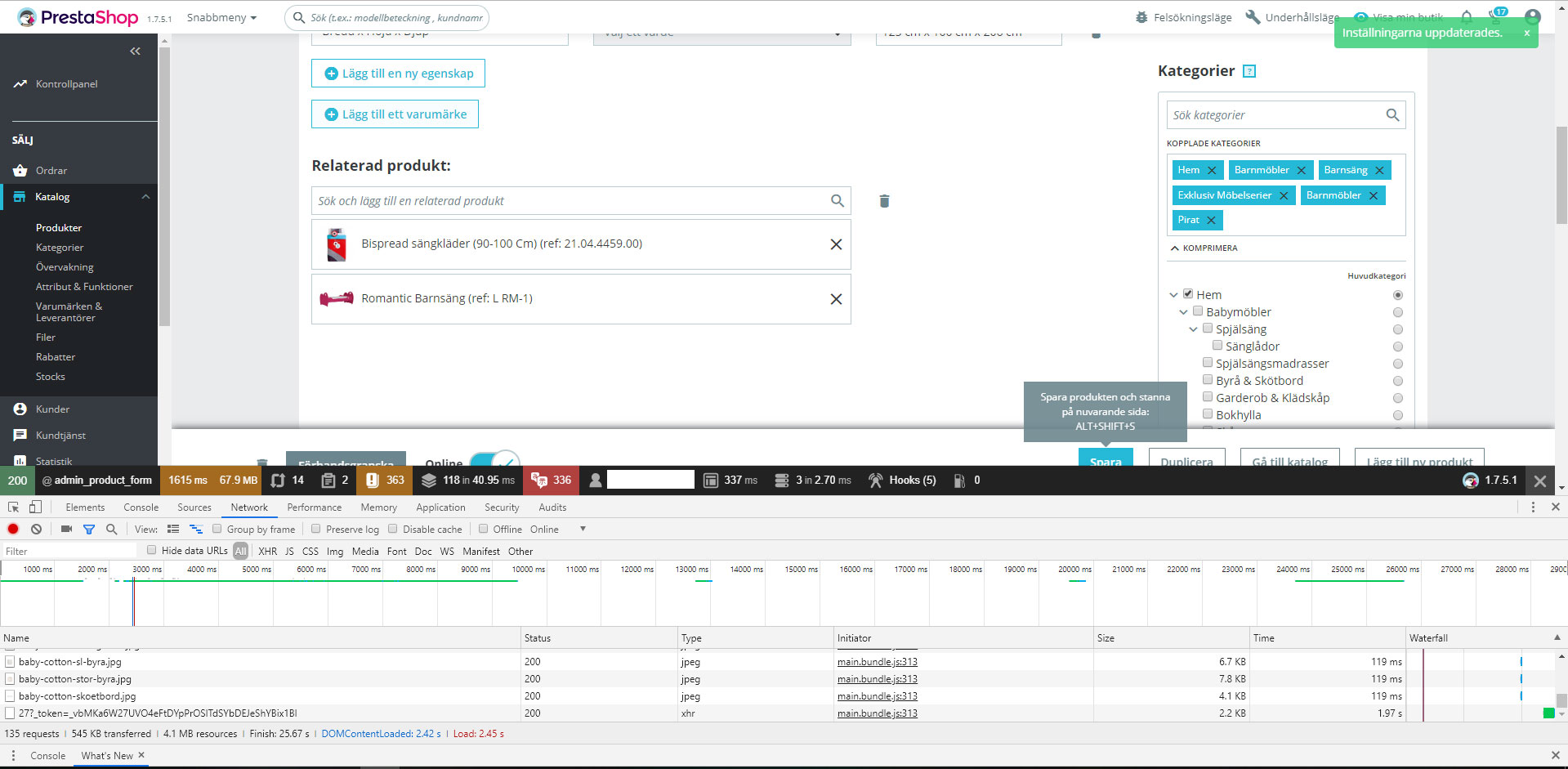Image resolution: width=1568 pixels, height=769 pixels.
Task: Click the debug toolbar 363 warnings icon
Action: [373, 481]
